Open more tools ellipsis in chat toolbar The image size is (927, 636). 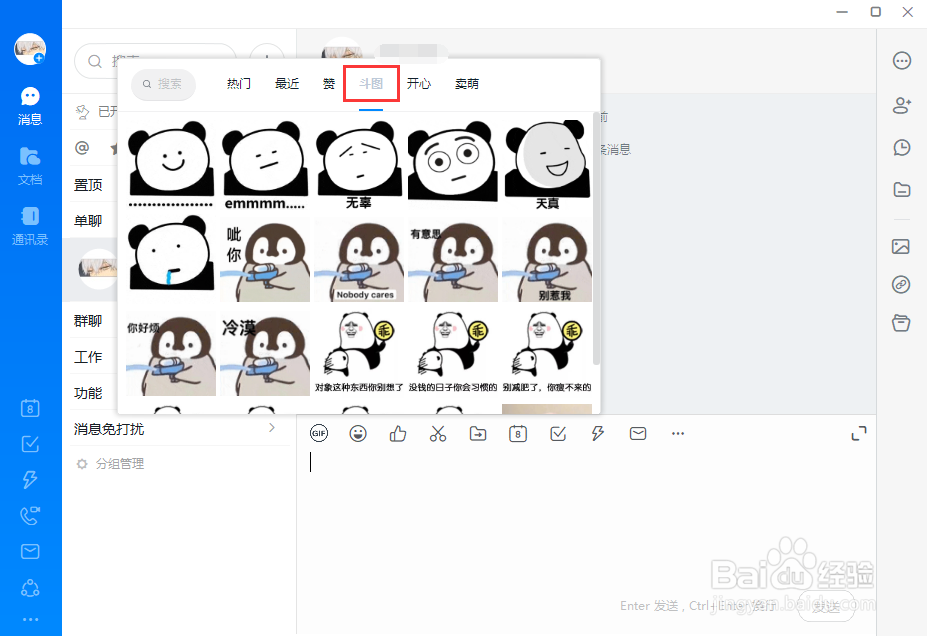678,433
